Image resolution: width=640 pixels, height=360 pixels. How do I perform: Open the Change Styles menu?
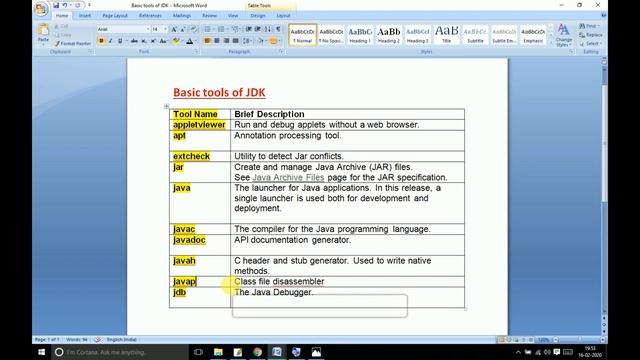coord(564,35)
